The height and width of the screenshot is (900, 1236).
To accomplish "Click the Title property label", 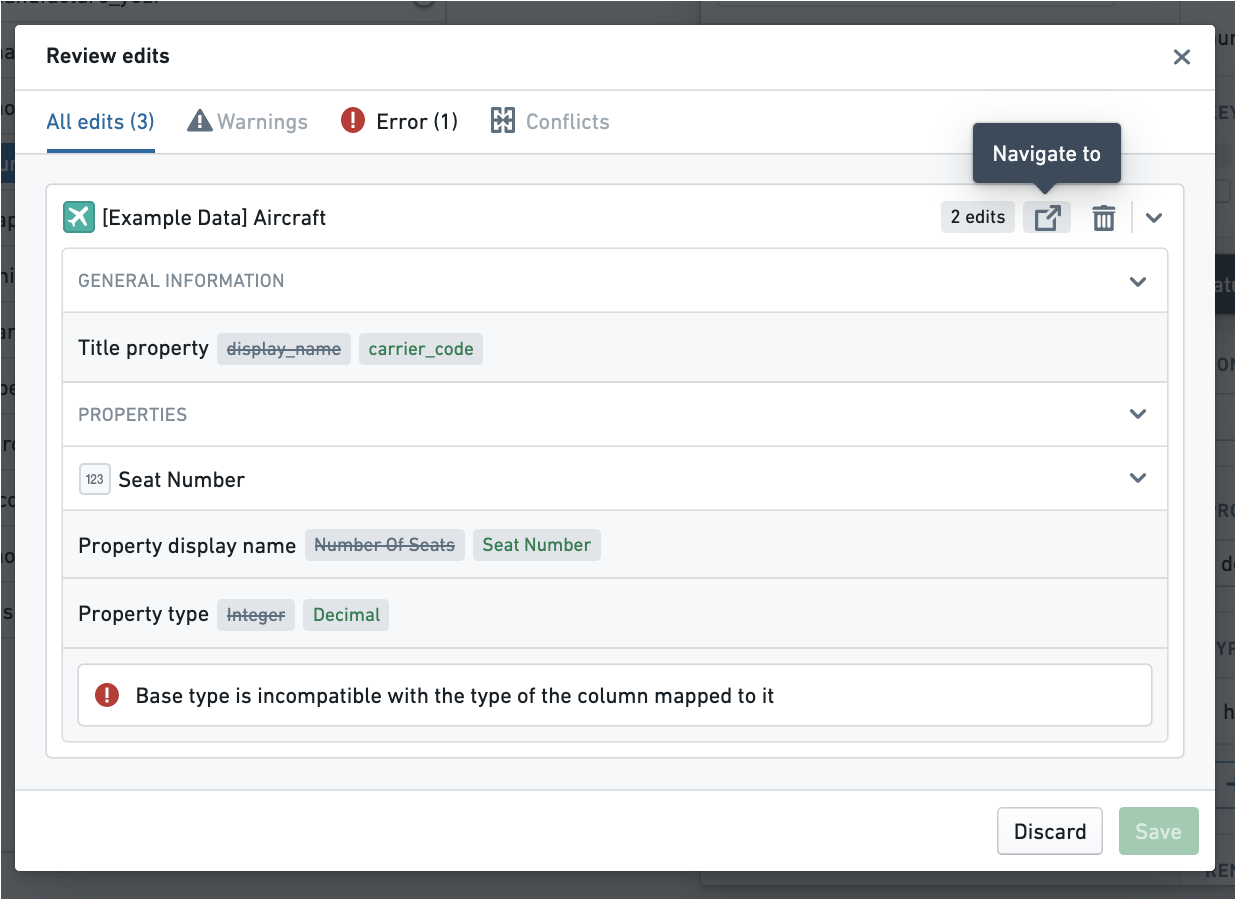I will coord(143,348).
